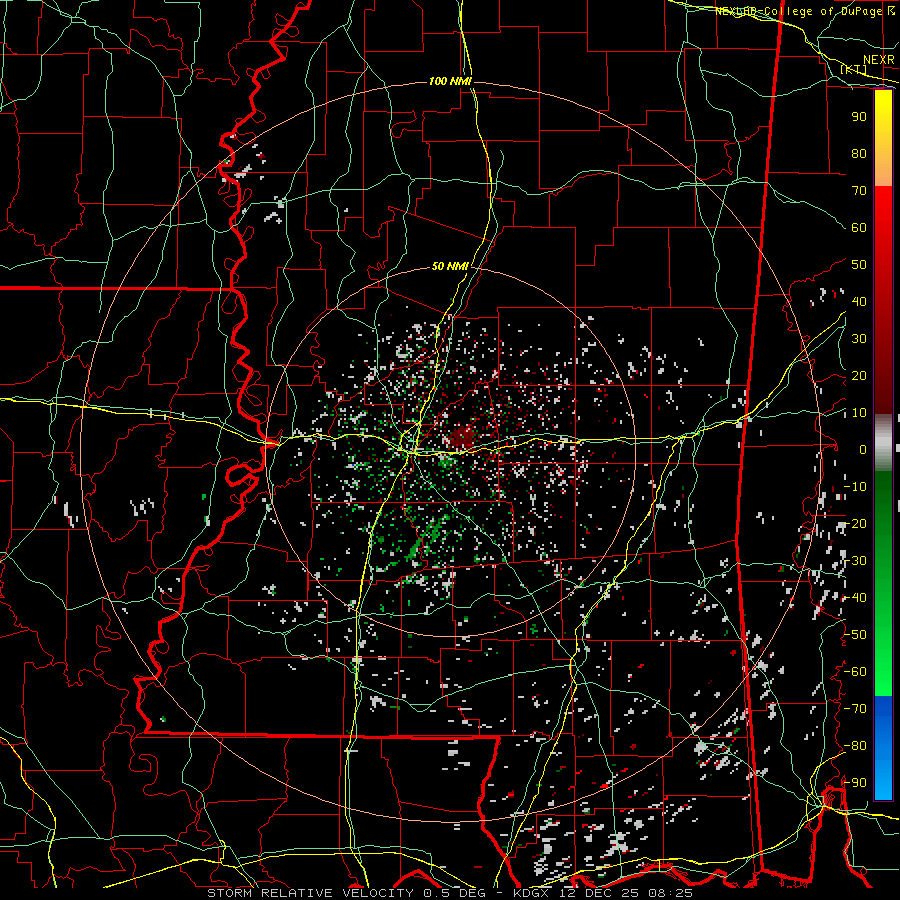Viewport: 900px width, 900px height.
Task: Click the 50 value on velocity scale
Action: 859,265
